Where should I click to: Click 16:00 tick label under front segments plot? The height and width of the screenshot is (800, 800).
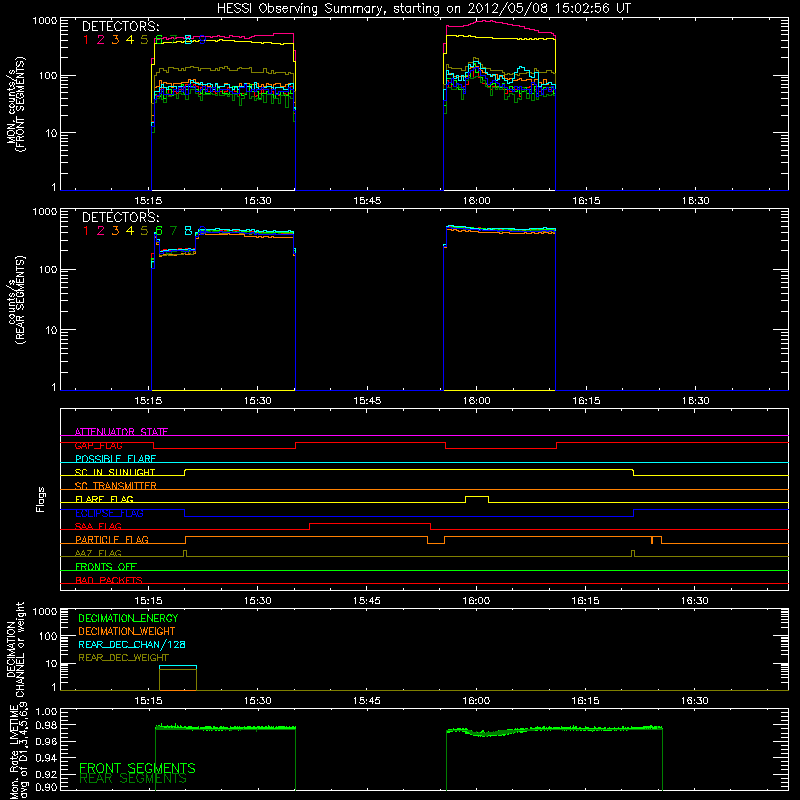click(477, 201)
